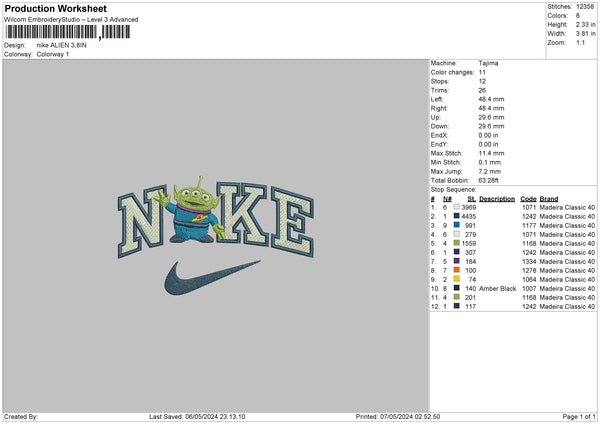Click the Max Jump value 7.2 mm
The height and width of the screenshot is (424, 600).
(489, 171)
